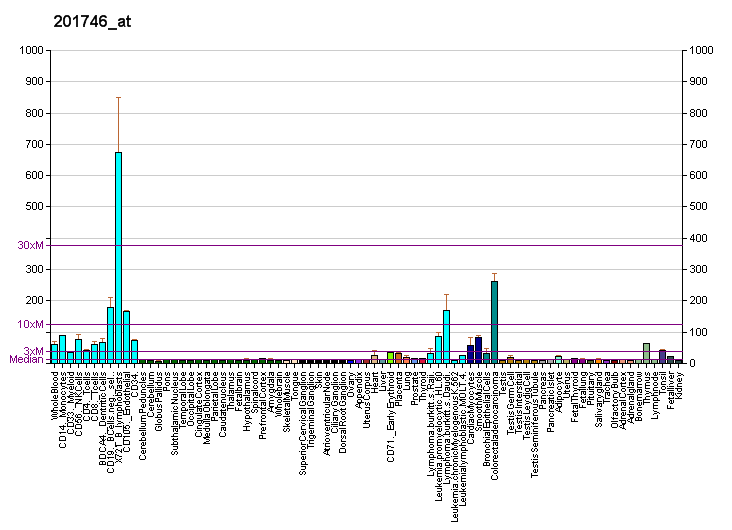Click the CD105 Endothelial bar
The image size is (732, 530).
[126, 337]
